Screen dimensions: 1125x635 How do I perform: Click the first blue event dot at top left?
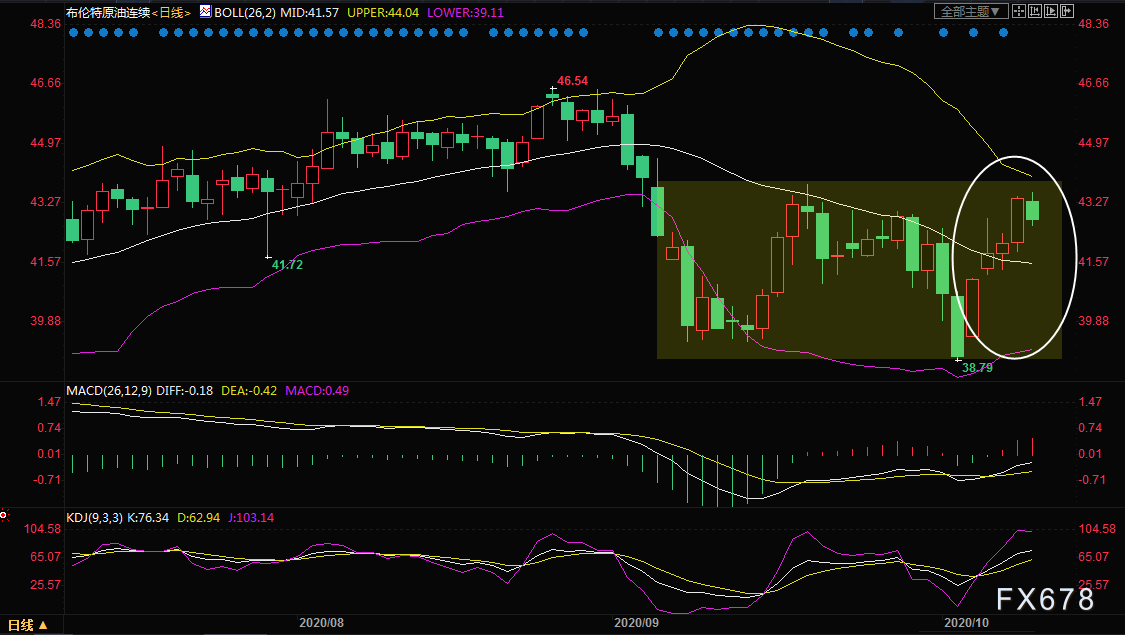click(x=73, y=32)
